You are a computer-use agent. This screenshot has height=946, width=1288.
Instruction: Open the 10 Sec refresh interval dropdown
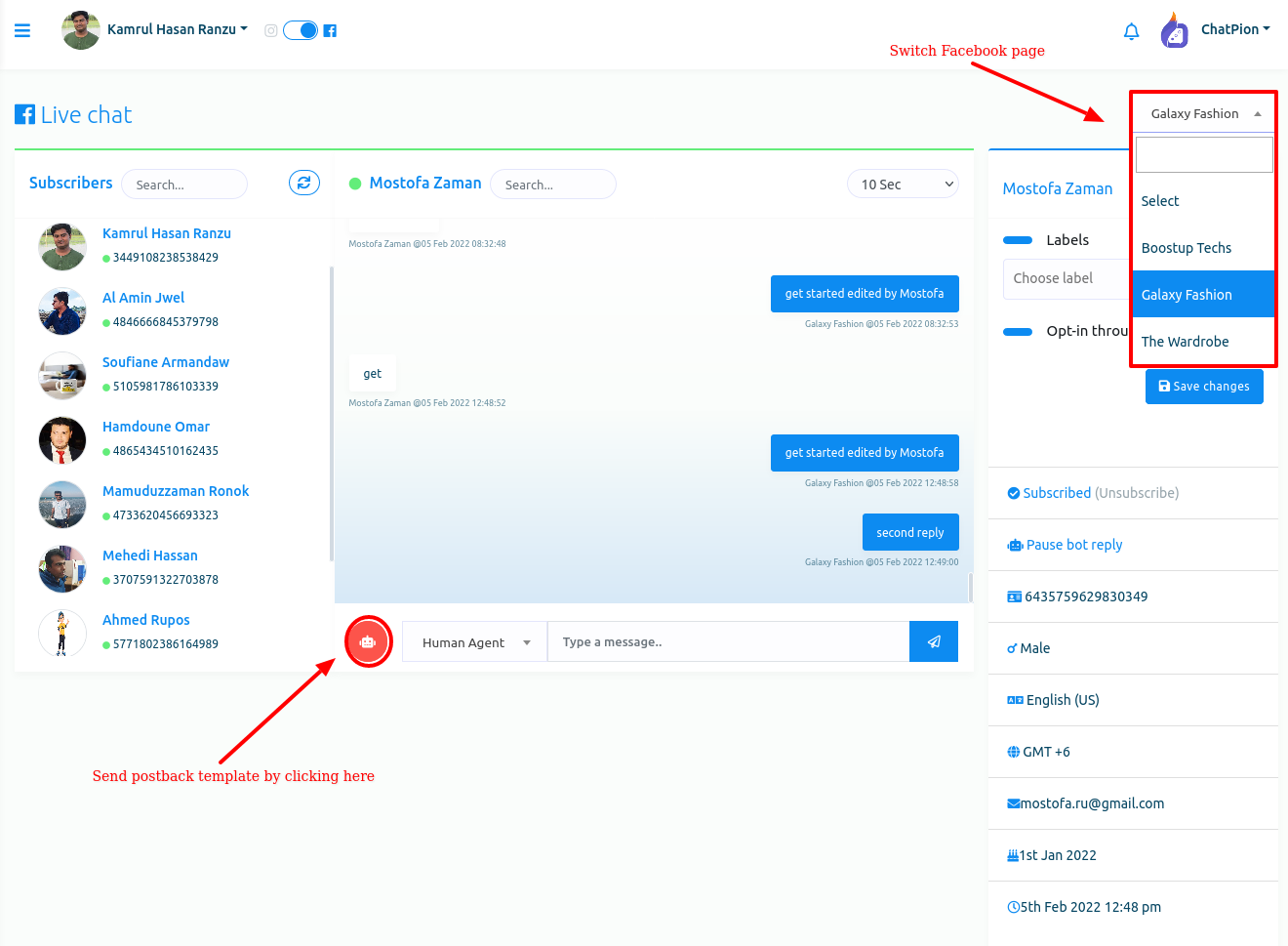pos(904,184)
